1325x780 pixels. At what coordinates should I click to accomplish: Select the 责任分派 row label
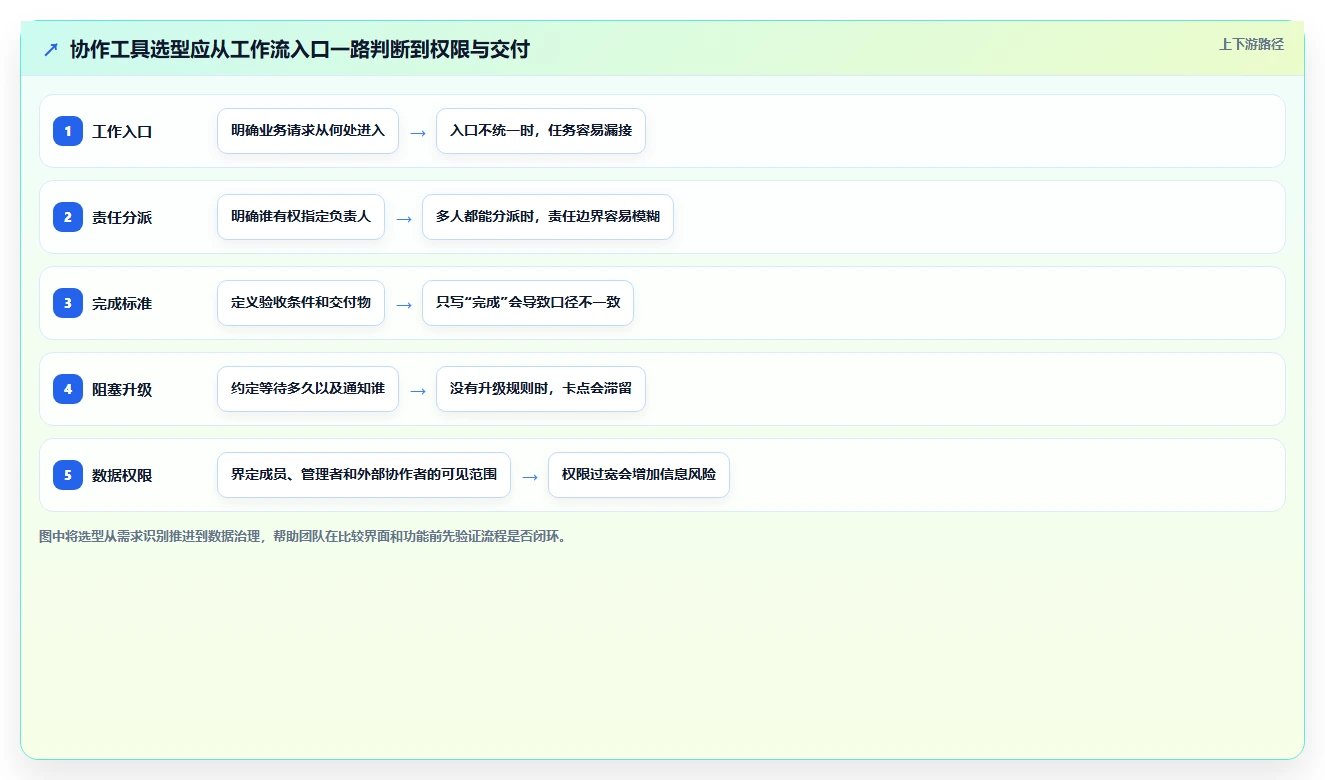pyautogui.click(x=122, y=217)
